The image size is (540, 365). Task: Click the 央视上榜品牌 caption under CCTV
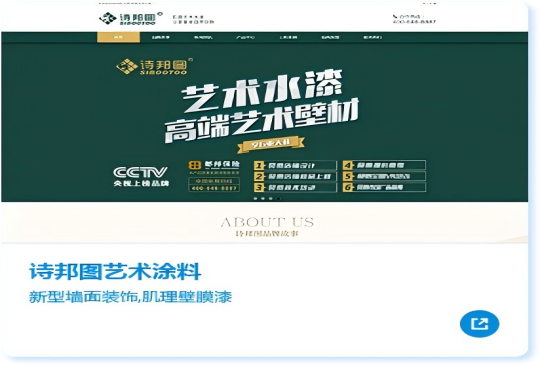pos(141,184)
